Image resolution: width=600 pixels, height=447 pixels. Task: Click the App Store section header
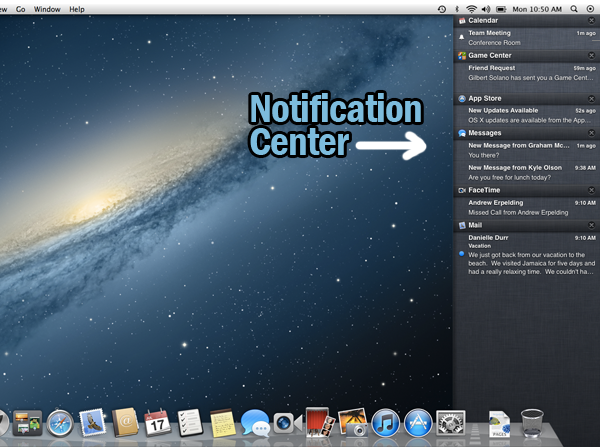click(x=527, y=99)
